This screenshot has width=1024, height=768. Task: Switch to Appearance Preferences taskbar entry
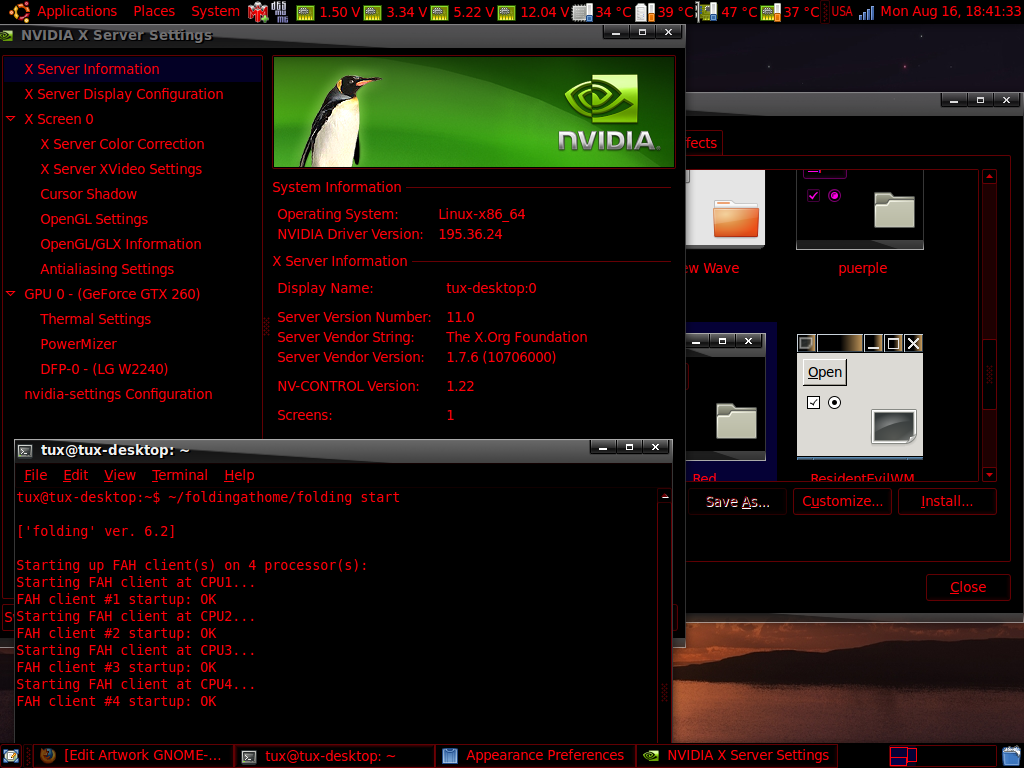[x=536, y=756]
